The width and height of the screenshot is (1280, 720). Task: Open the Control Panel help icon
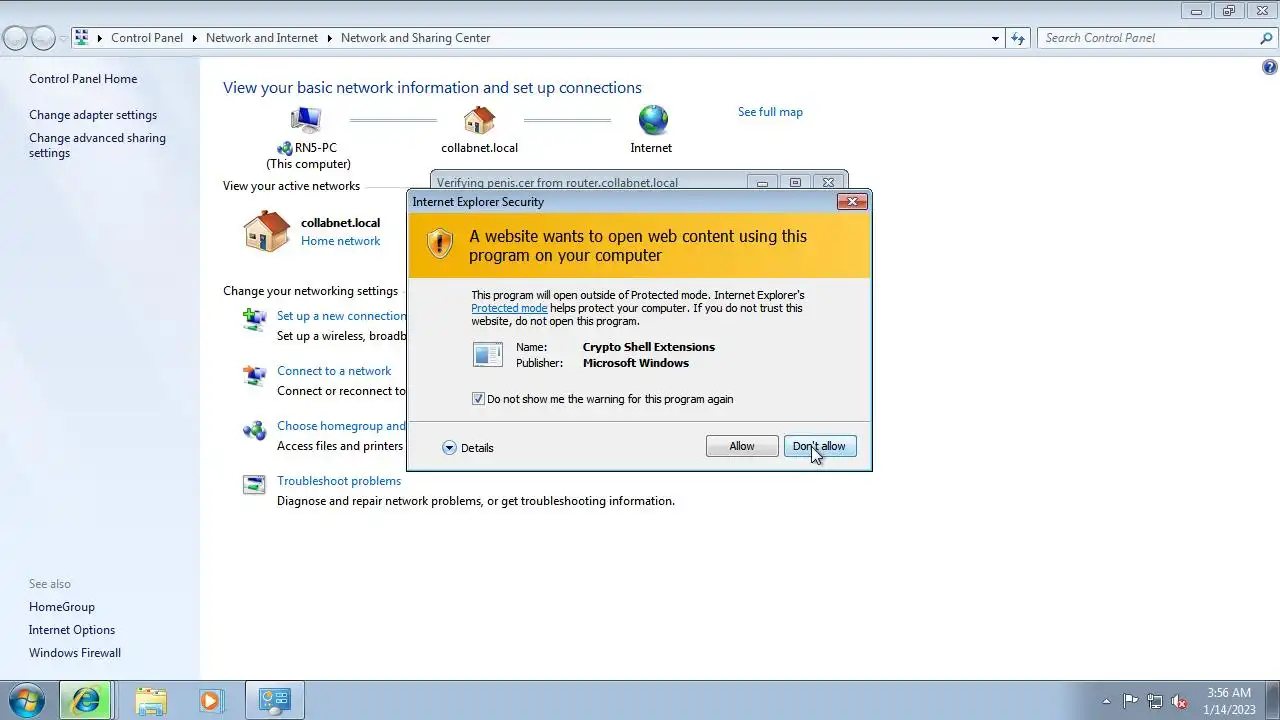click(1269, 68)
